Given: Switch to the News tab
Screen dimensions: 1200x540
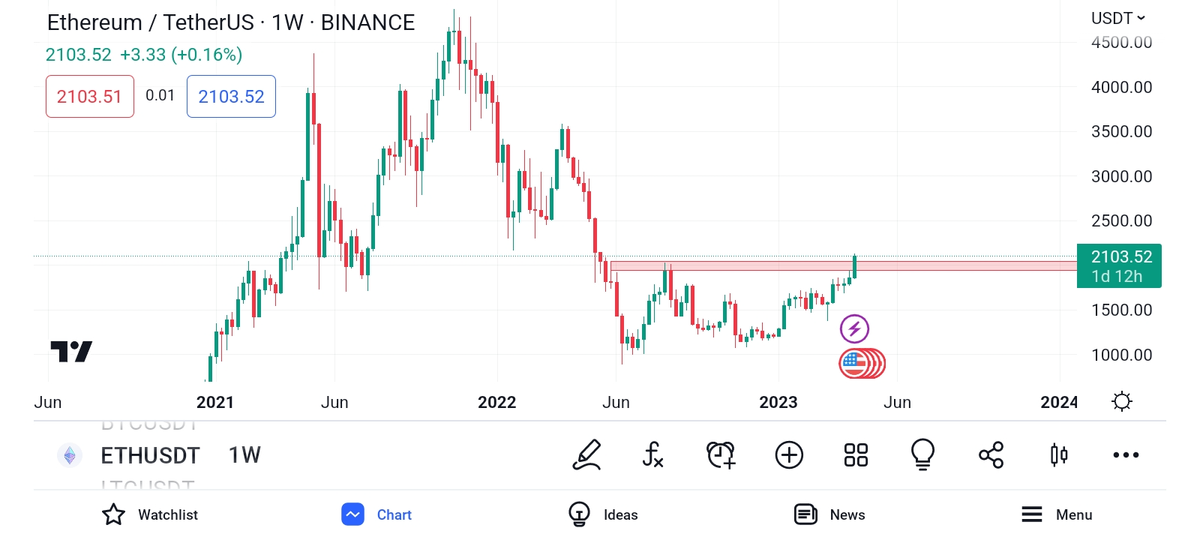Looking at the screenshot, I should point(829,514).
